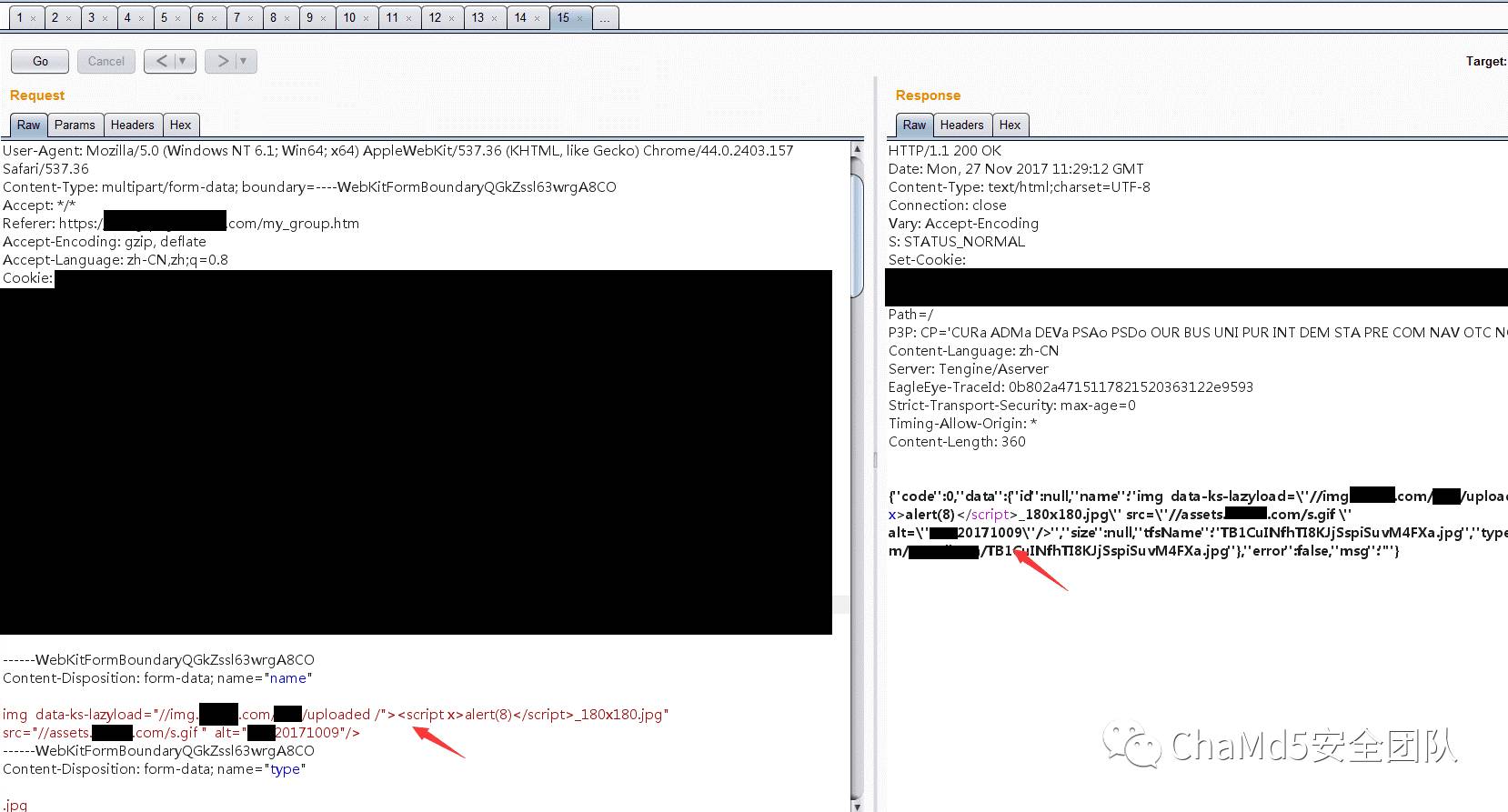Viewport: 1508px width, 812px height.
Task: Switch to Repeater tab 9
Action: point(317,17)
